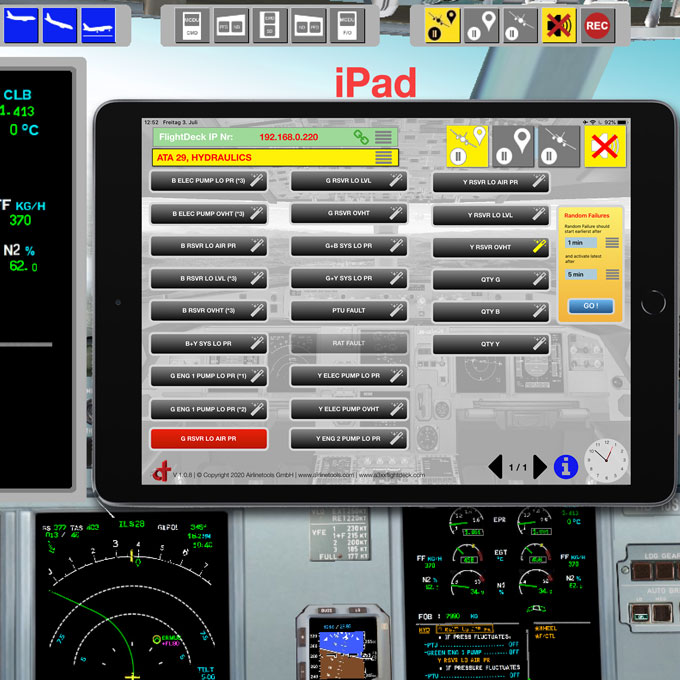Click gray pause position icon in top toolbar

tap(481, 25)
